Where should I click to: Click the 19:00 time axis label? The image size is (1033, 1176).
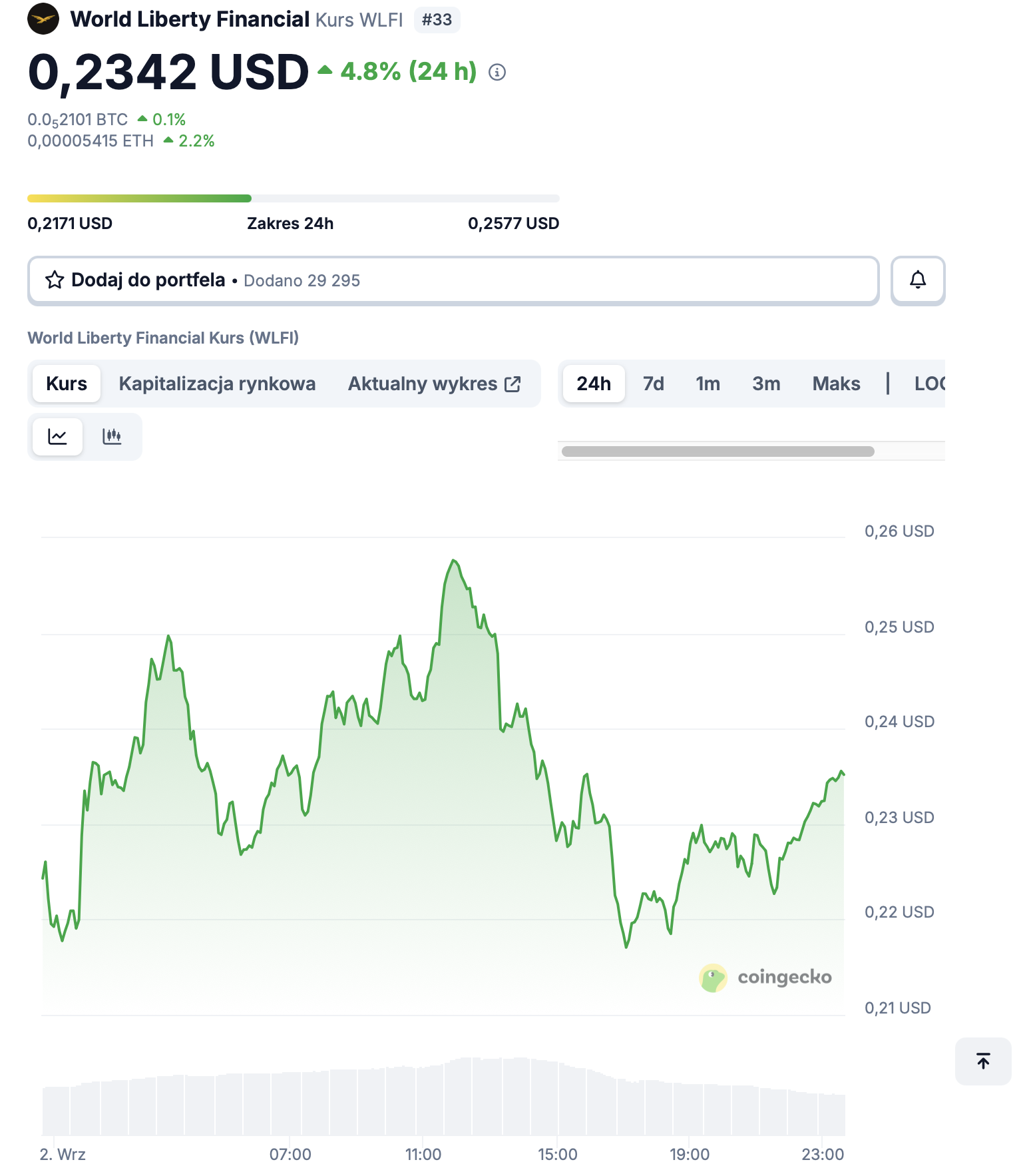[x=690, y=1155]
